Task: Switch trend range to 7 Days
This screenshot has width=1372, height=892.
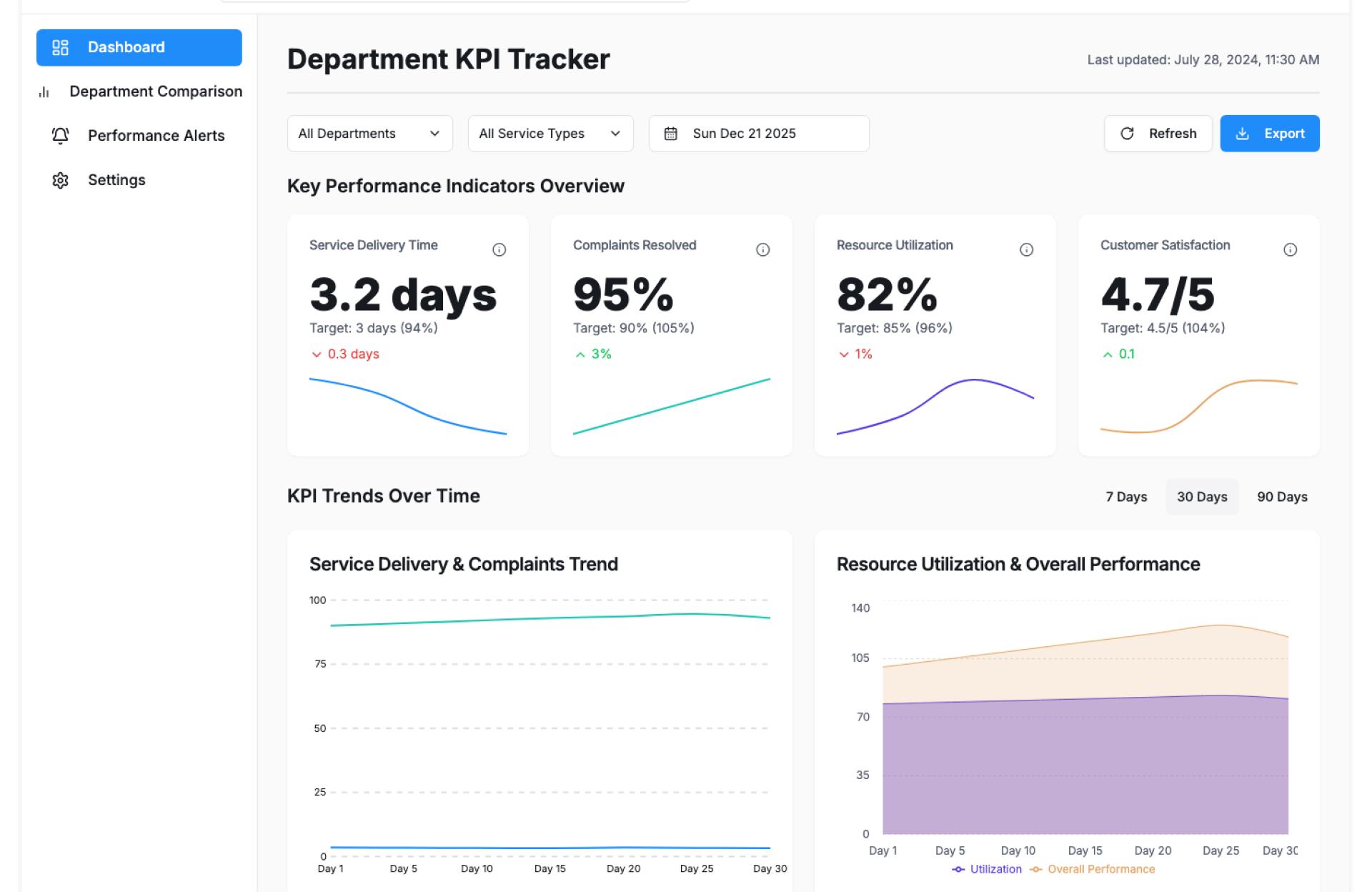Action: tap(1126, 497)
